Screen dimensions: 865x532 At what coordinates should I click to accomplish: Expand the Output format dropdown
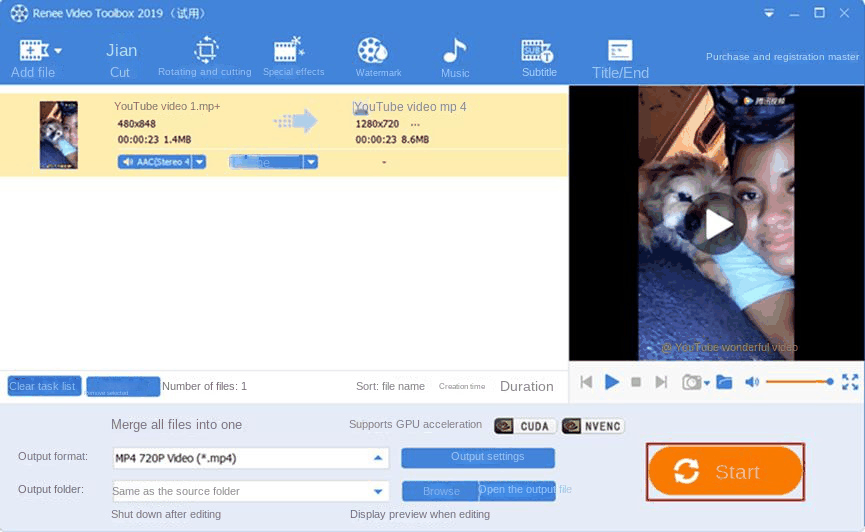378,458
